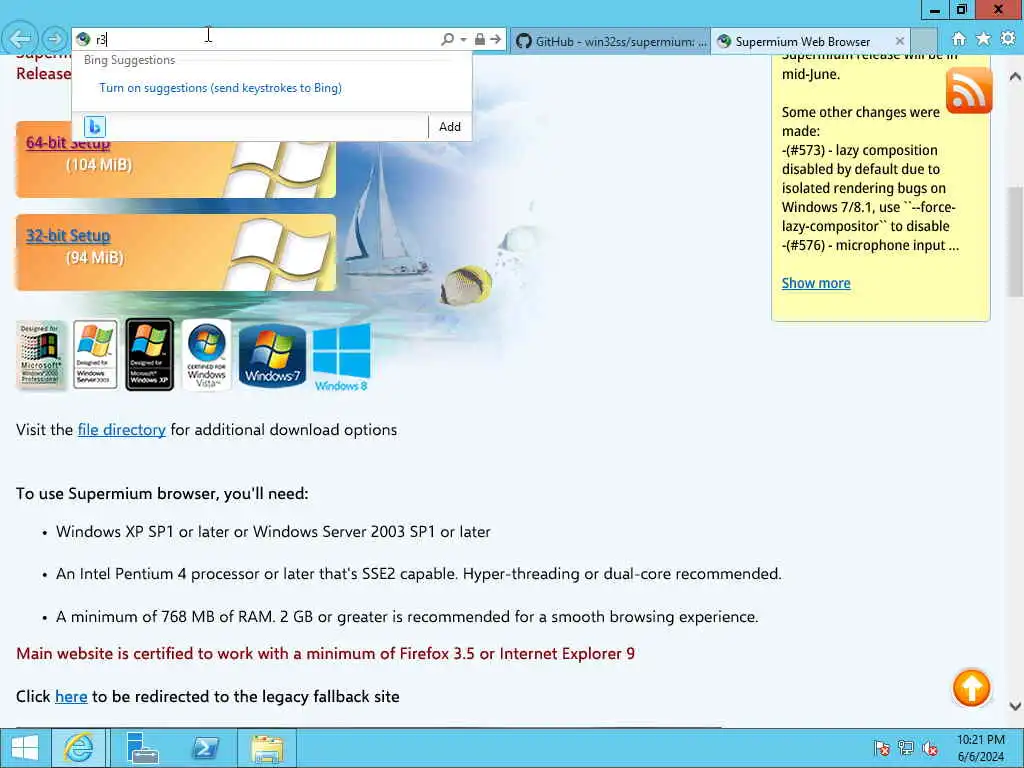Download the 32-bit Setup link
The height and width of the screenshot is (768, 1024).
pyautogui.click(x=68, y=236)
